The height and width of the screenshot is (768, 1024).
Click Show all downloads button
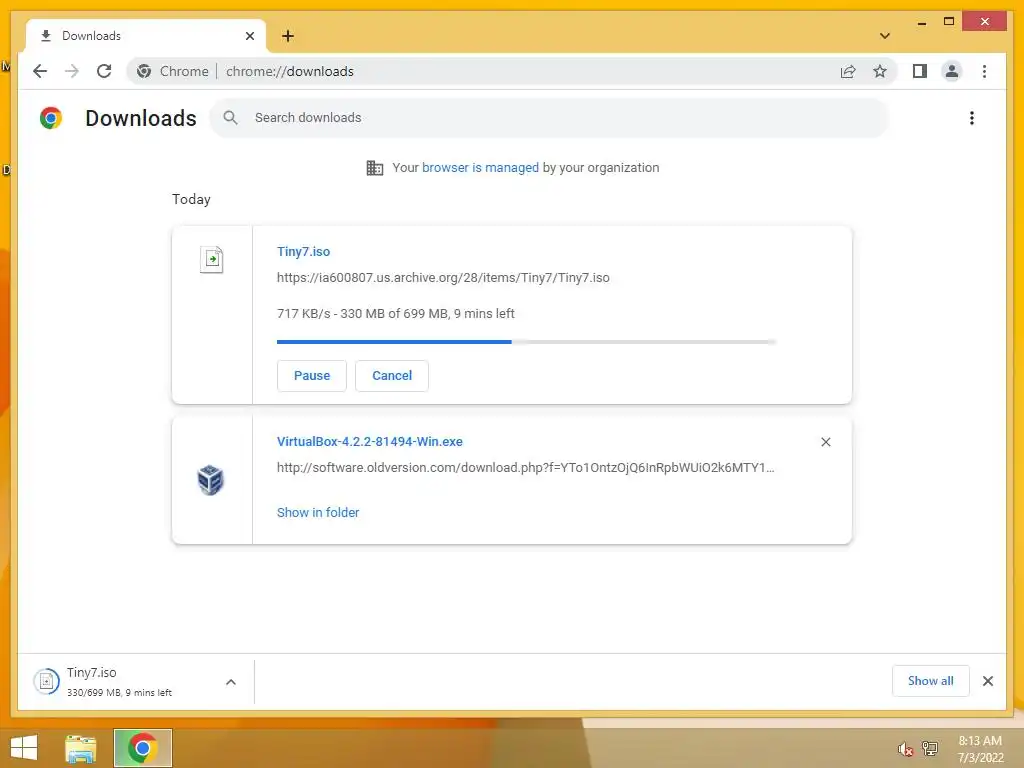[x=931, y=681]
